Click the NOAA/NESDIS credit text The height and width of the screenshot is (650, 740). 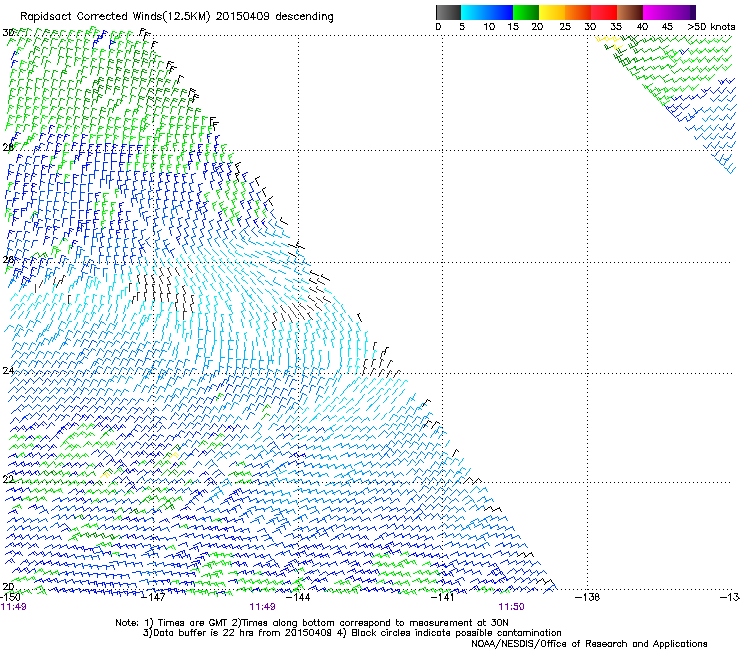[589, 644]
